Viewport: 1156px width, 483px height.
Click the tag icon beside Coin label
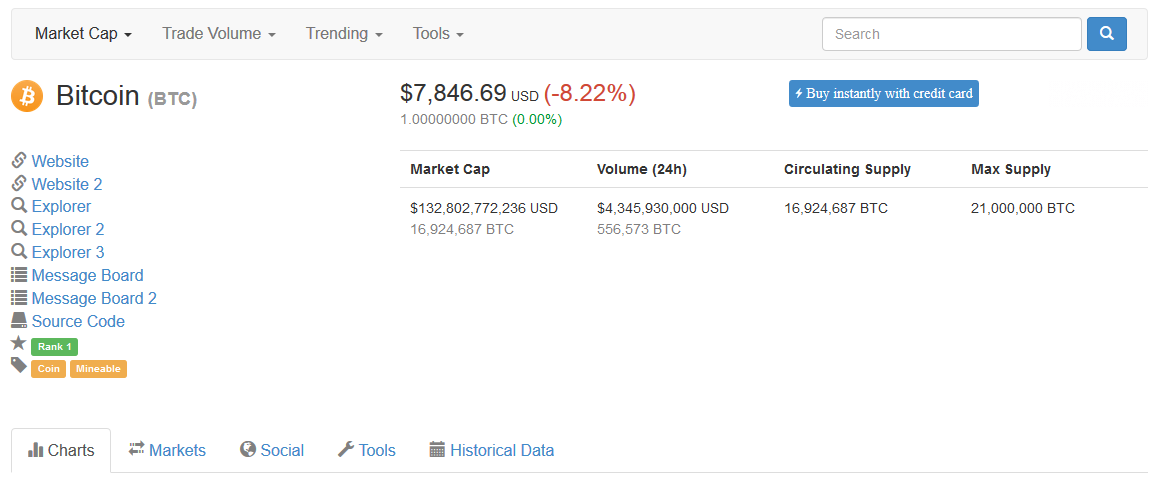point(19,365)
